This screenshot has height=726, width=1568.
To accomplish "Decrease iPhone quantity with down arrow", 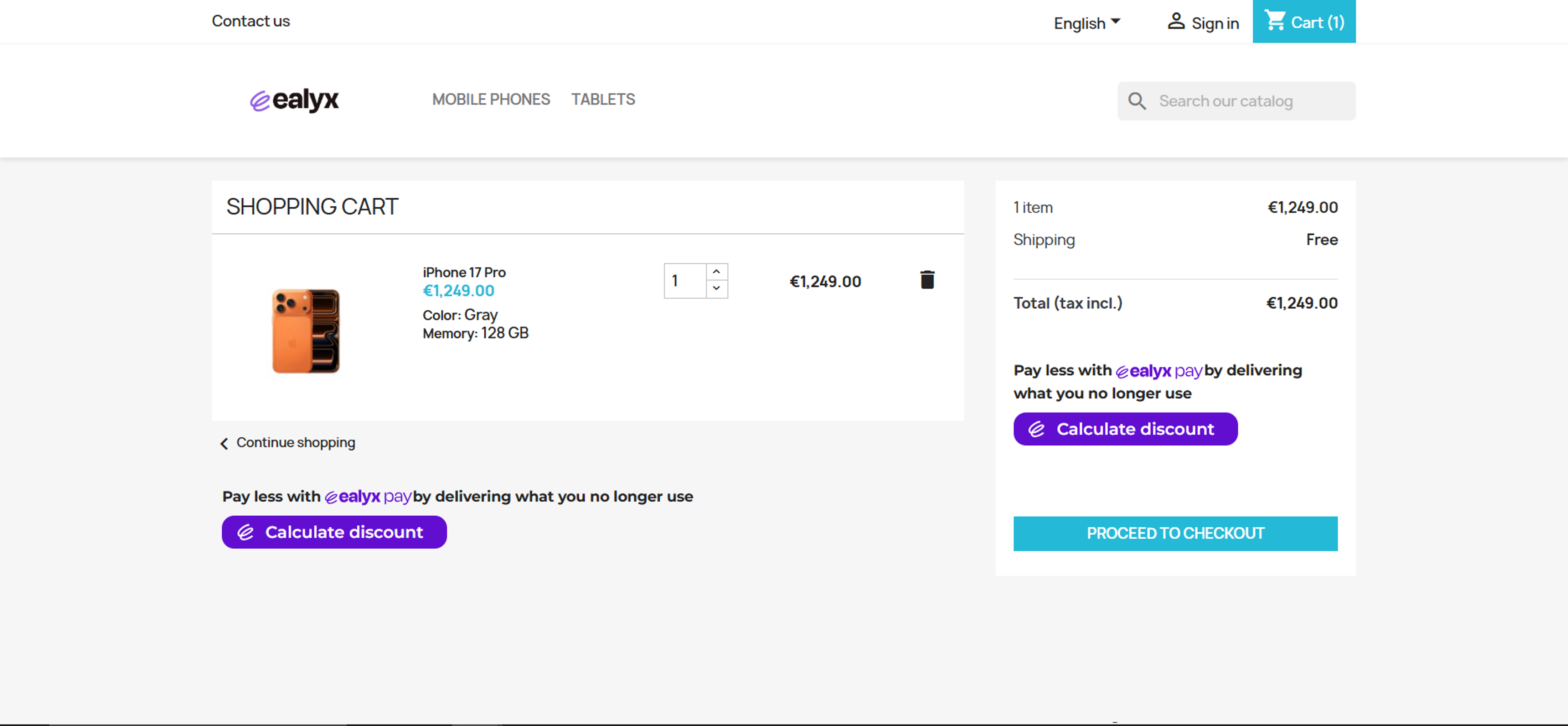I will tap(716, 288).
